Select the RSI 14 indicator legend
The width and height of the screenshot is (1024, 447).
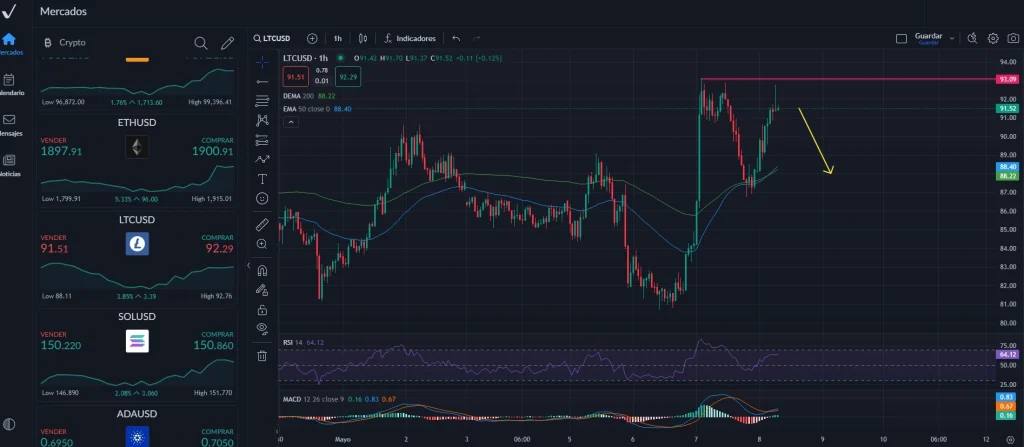click(303, 342)
